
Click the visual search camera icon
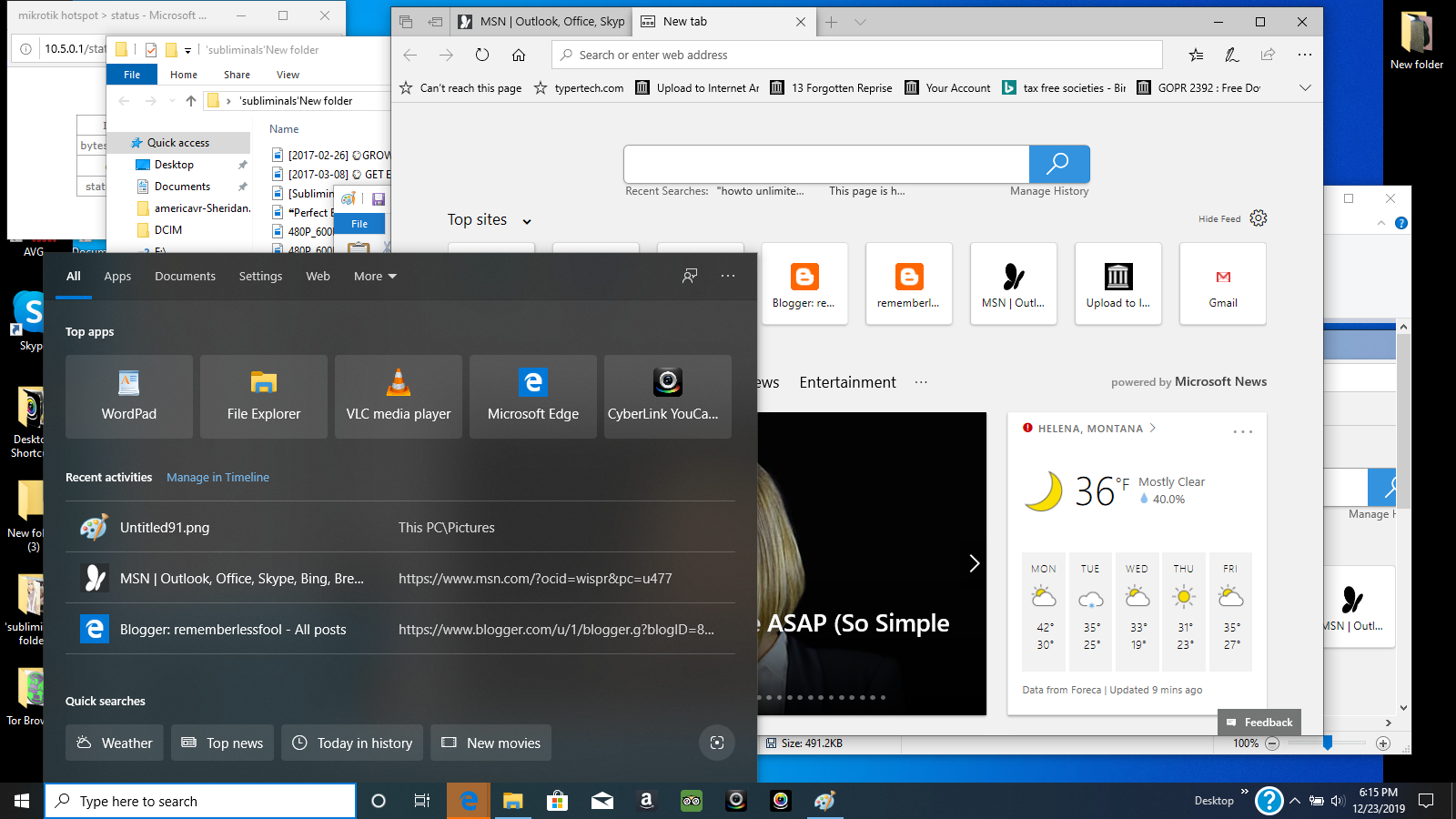pyautogui.click(x=717, y=743)
